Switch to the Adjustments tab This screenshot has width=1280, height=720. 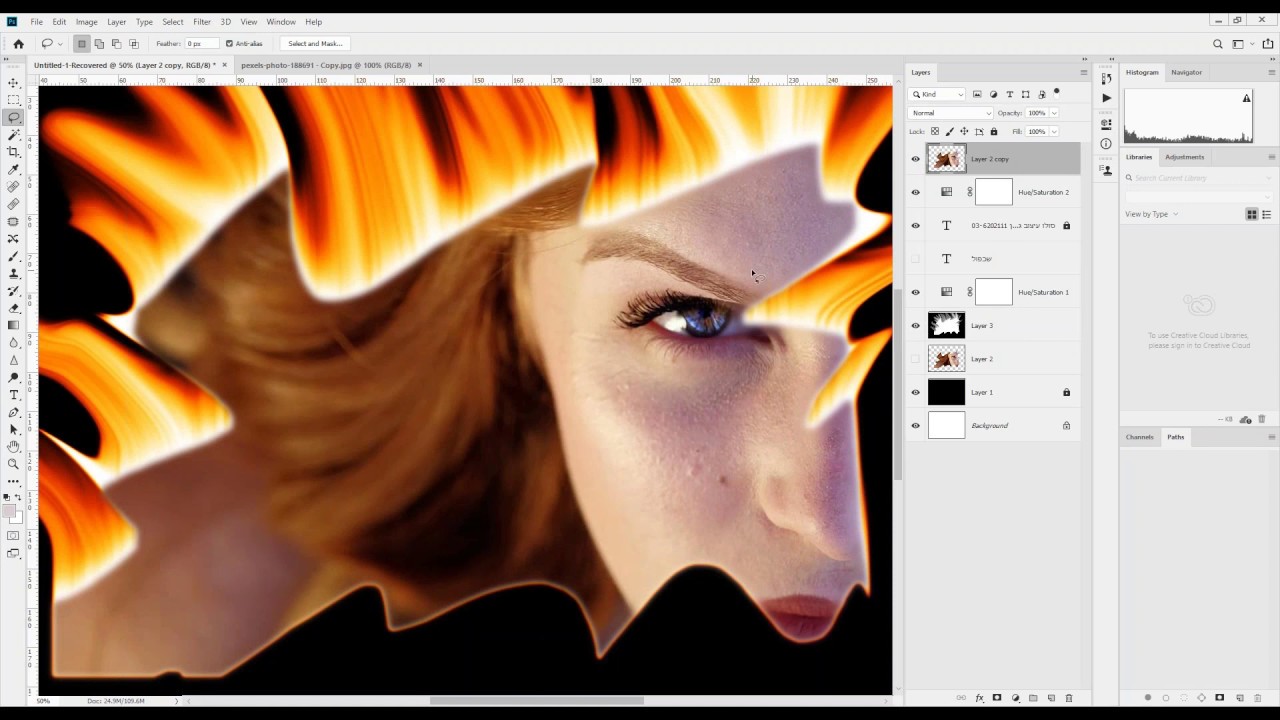coord(1184,157)
